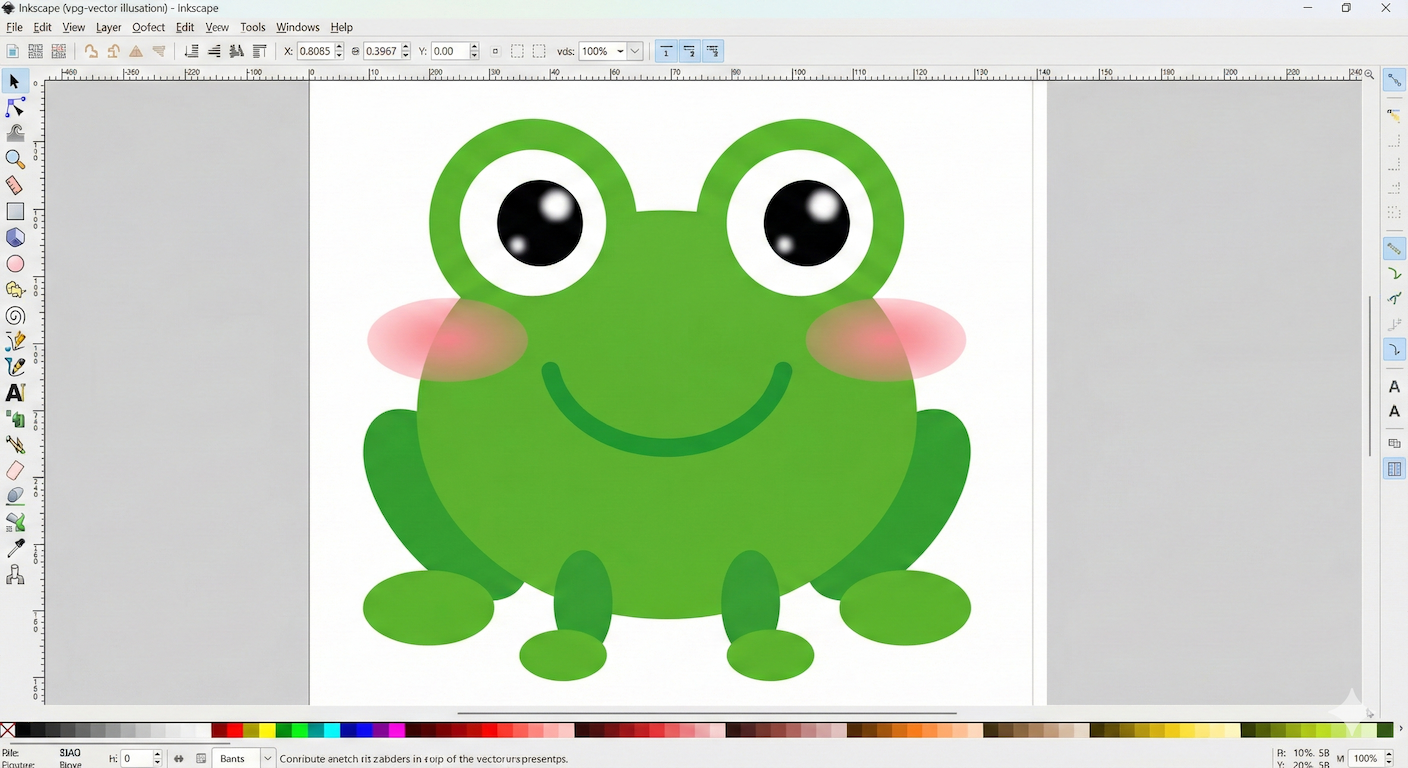Expand the Bants dropdown in status bar
Viewport: 1408px width, 768px height.
[267, 759]
